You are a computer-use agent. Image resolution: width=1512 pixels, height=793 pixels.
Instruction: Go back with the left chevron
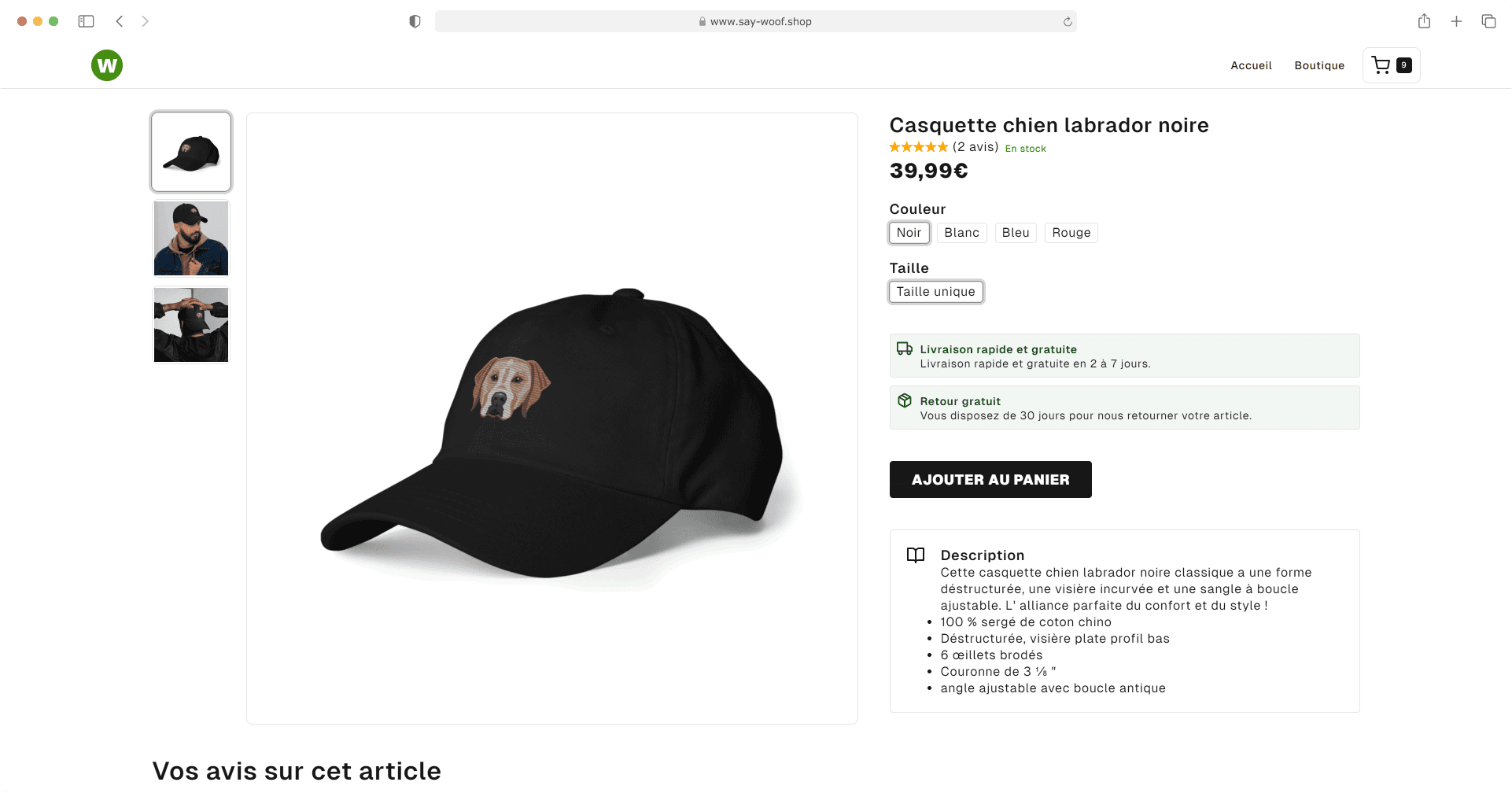click(x=120, y=21)
